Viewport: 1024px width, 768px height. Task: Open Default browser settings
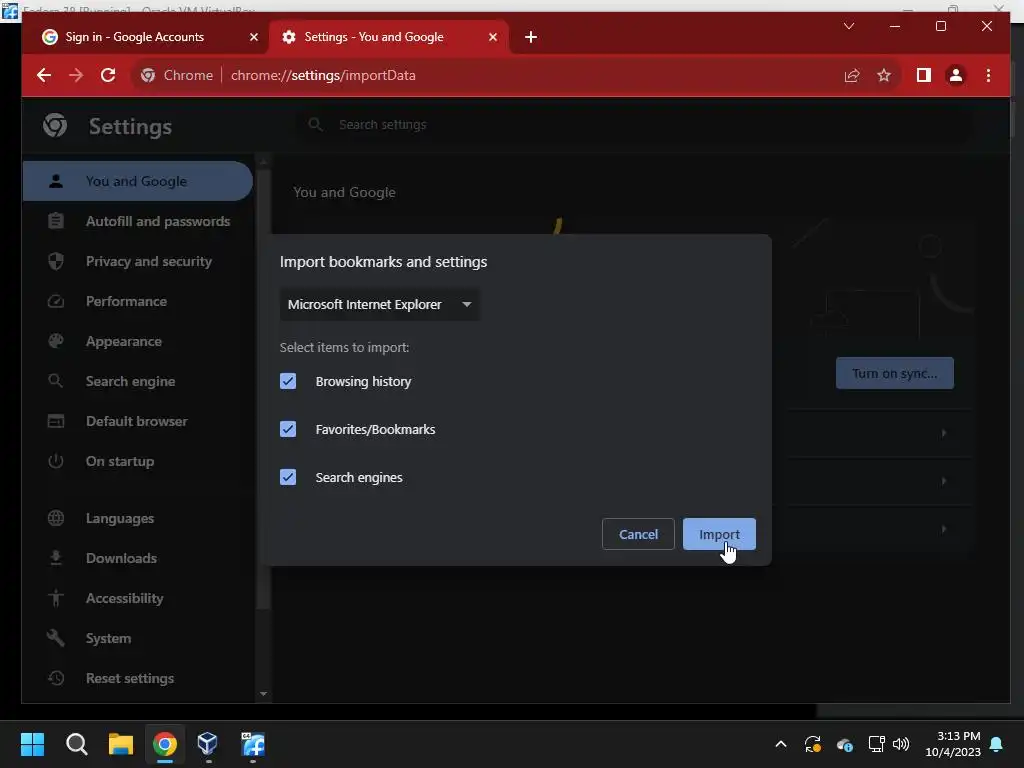pyautogui.click(x=137, y=421)
